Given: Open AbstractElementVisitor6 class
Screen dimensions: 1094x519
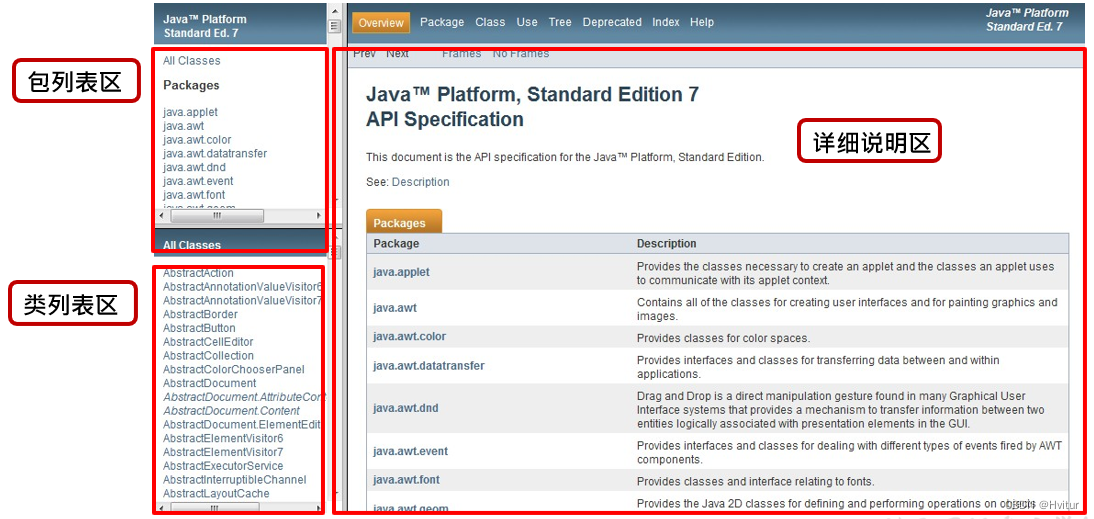Looking at the screenshot, I should [x=223, y=438].
